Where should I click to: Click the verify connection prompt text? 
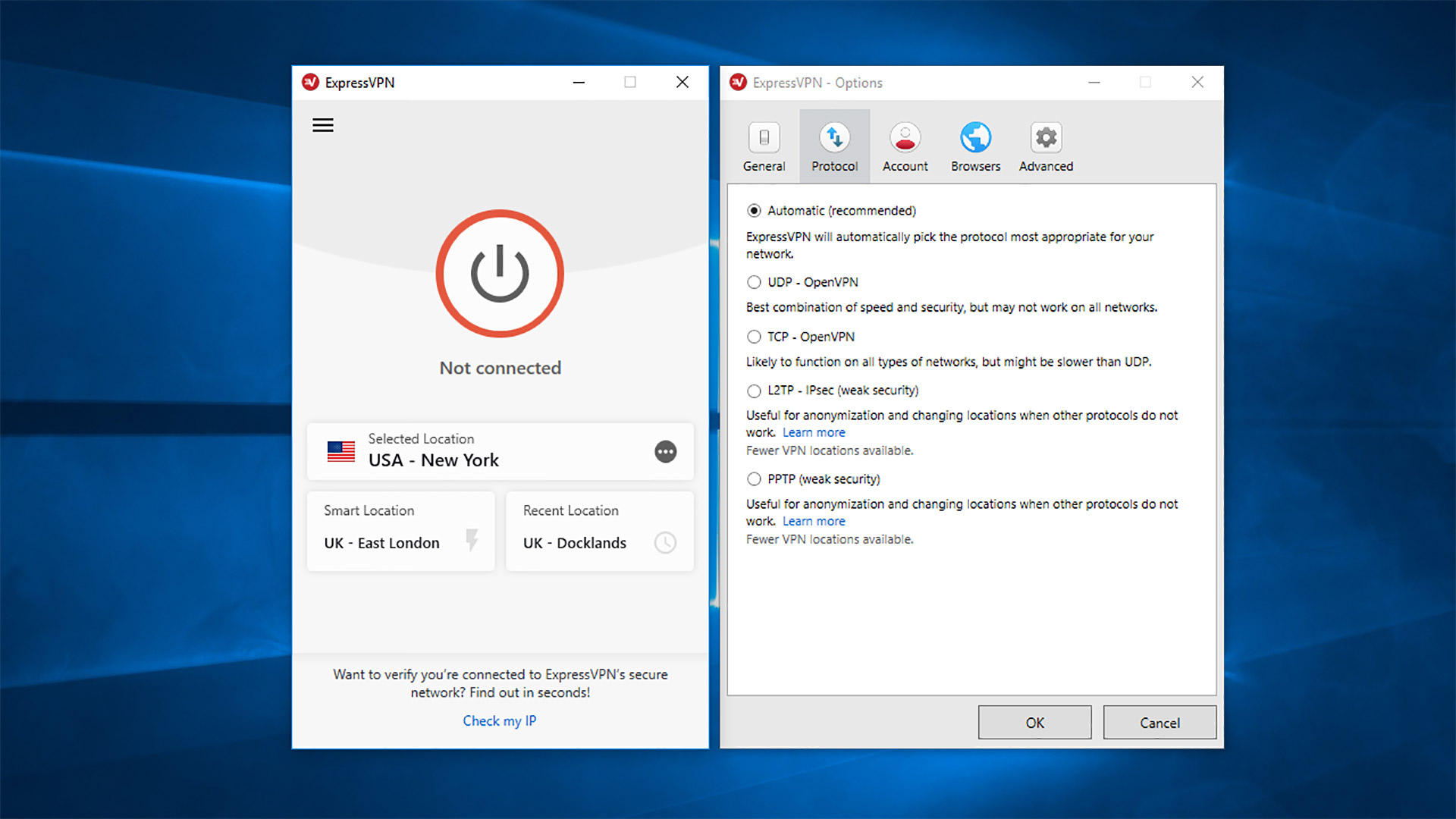[x=500, y=683]
